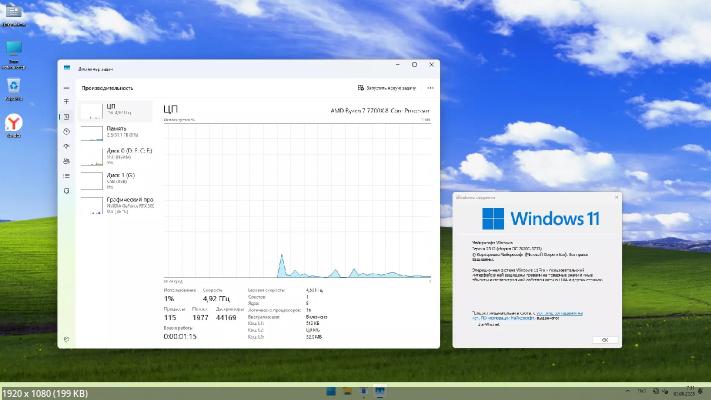Open the Processes page in Task Manager sidebar

click(67, 103)
